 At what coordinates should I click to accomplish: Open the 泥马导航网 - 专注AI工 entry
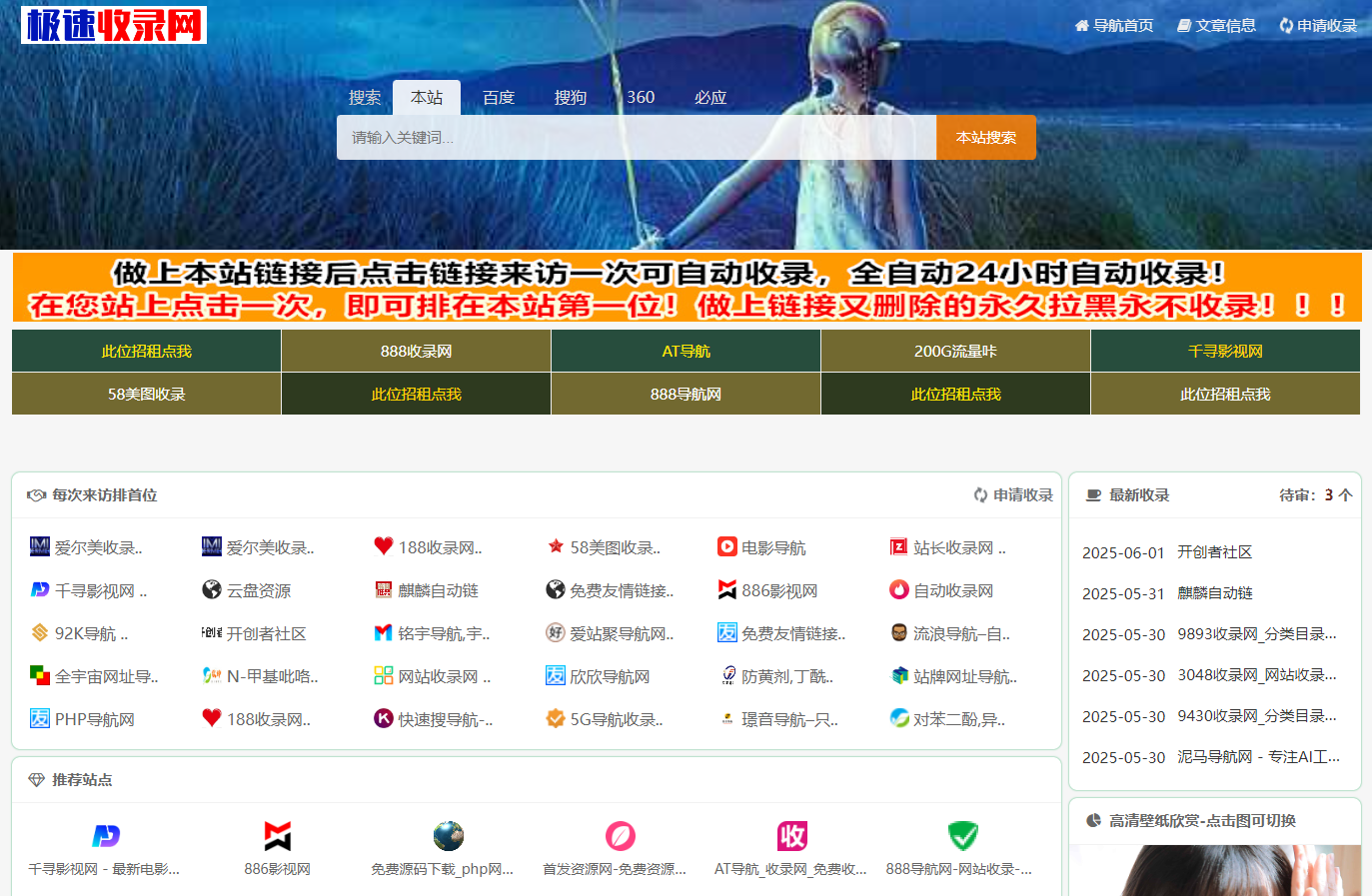1259,757
